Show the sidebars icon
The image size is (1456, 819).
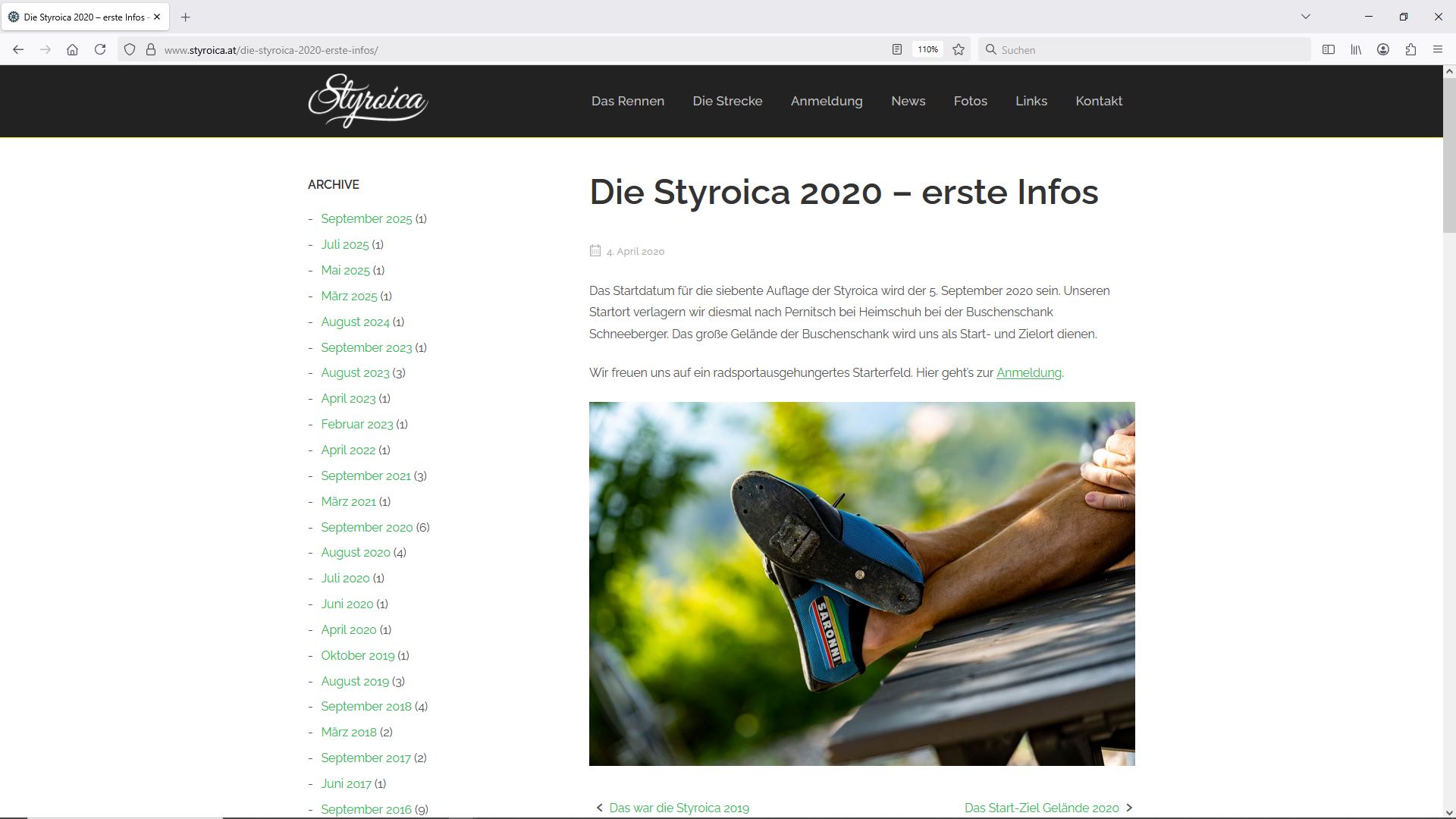1329,49
